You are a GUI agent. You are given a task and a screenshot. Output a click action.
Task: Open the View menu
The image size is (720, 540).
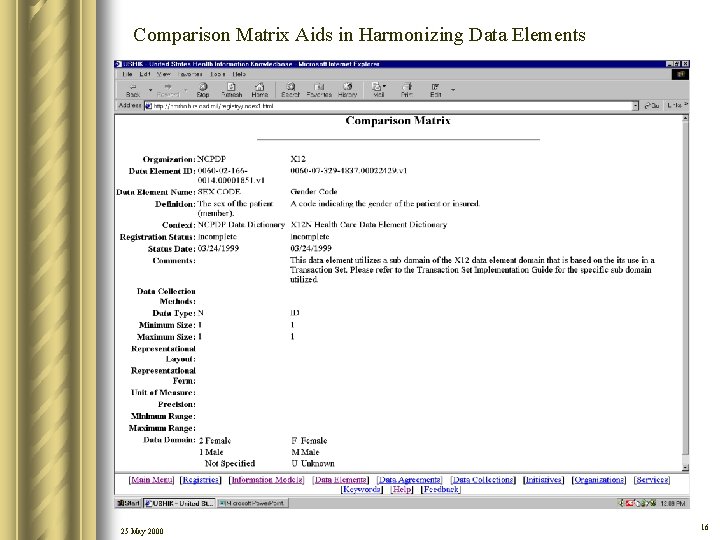click(163, 74)
